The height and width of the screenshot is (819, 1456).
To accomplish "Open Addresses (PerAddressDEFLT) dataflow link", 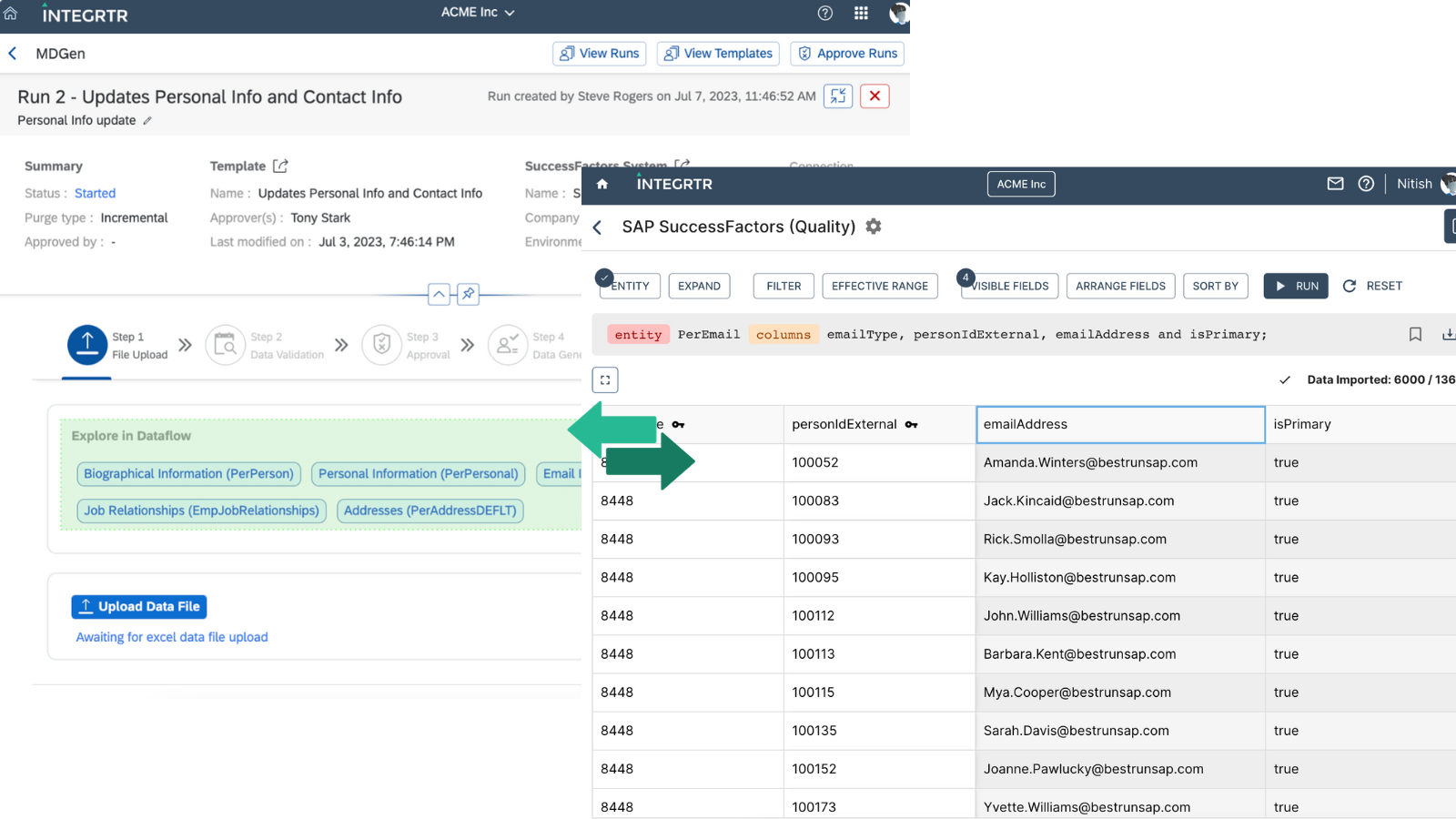I will pyautogui.click(x=430, y=511).
